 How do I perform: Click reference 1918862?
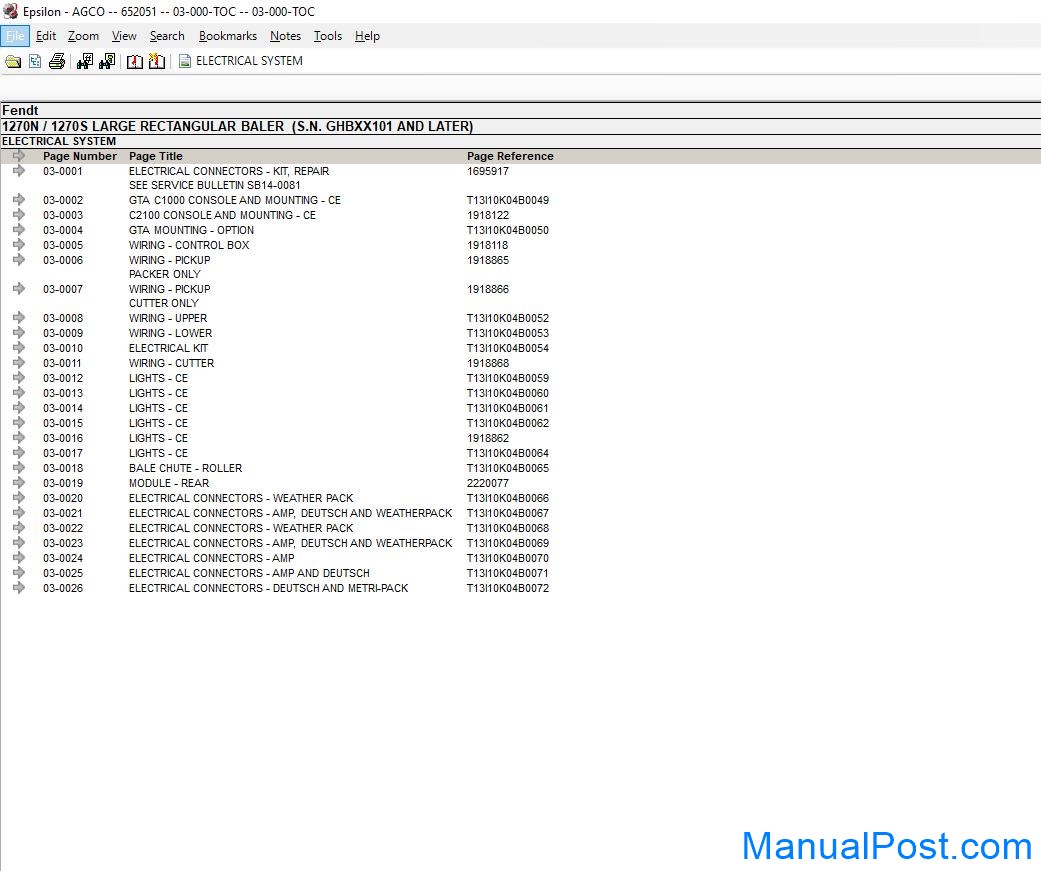point(488,438)
